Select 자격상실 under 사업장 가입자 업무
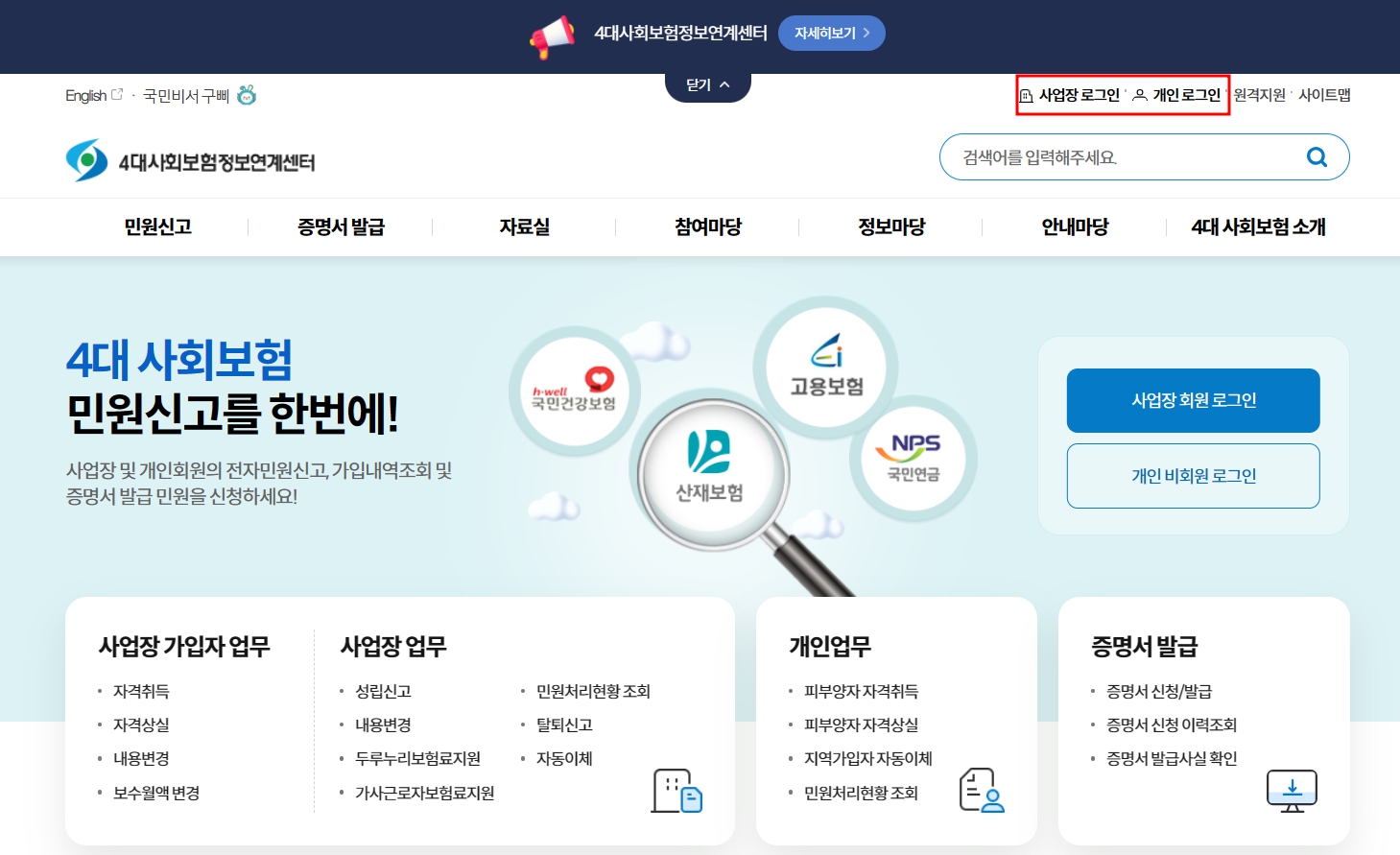 coord(141,724)
